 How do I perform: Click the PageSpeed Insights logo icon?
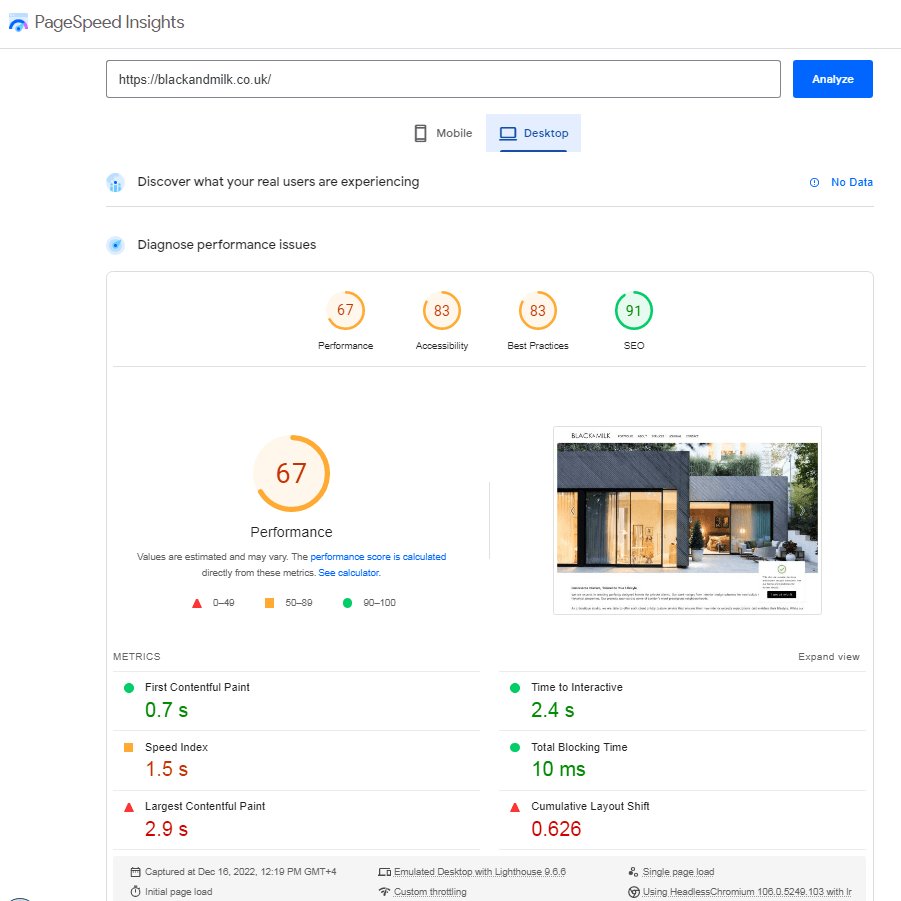(x=18, y=22)
